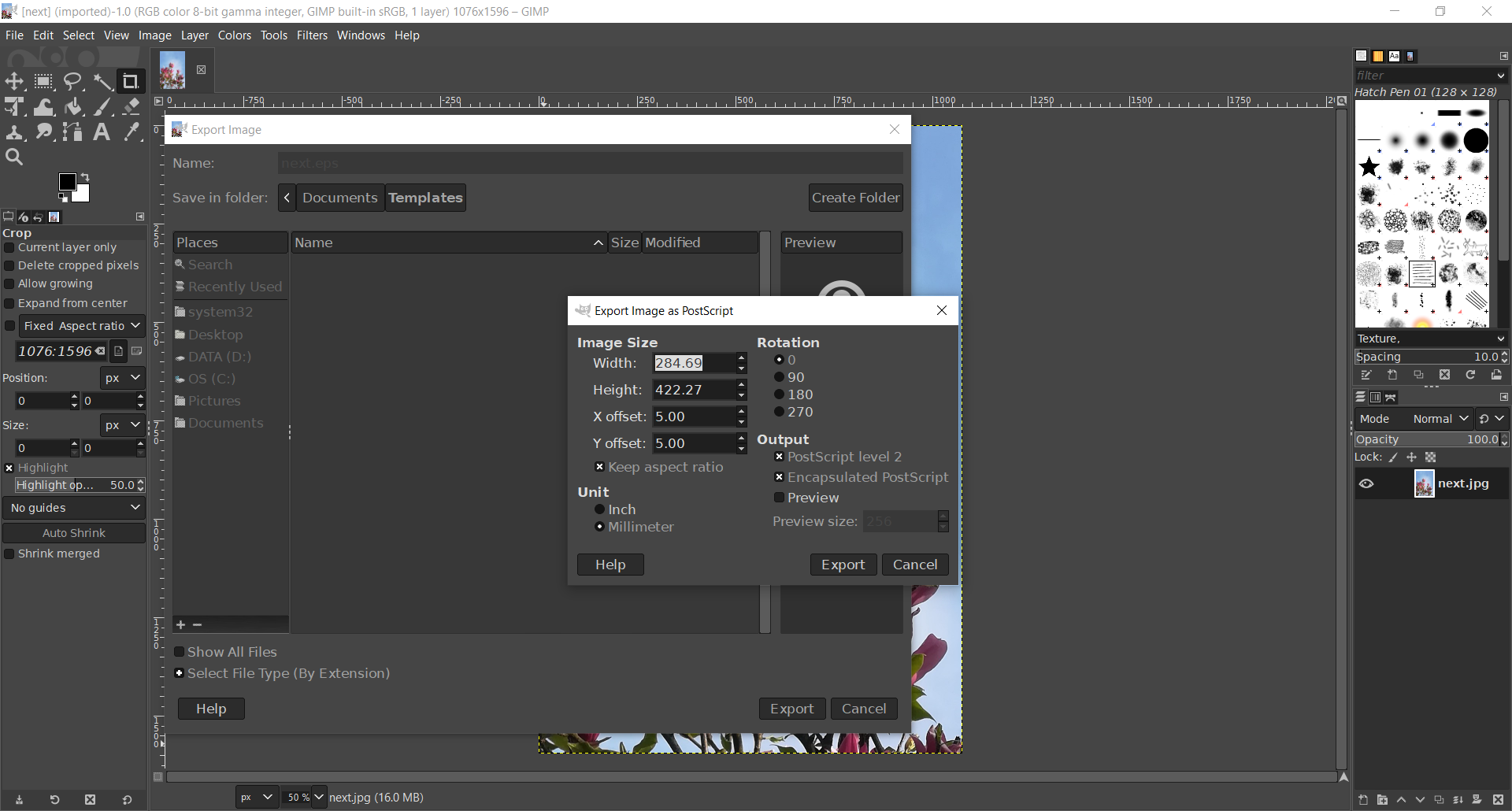Open the Filters menu

pyautogui.click(x=312, y=35)
